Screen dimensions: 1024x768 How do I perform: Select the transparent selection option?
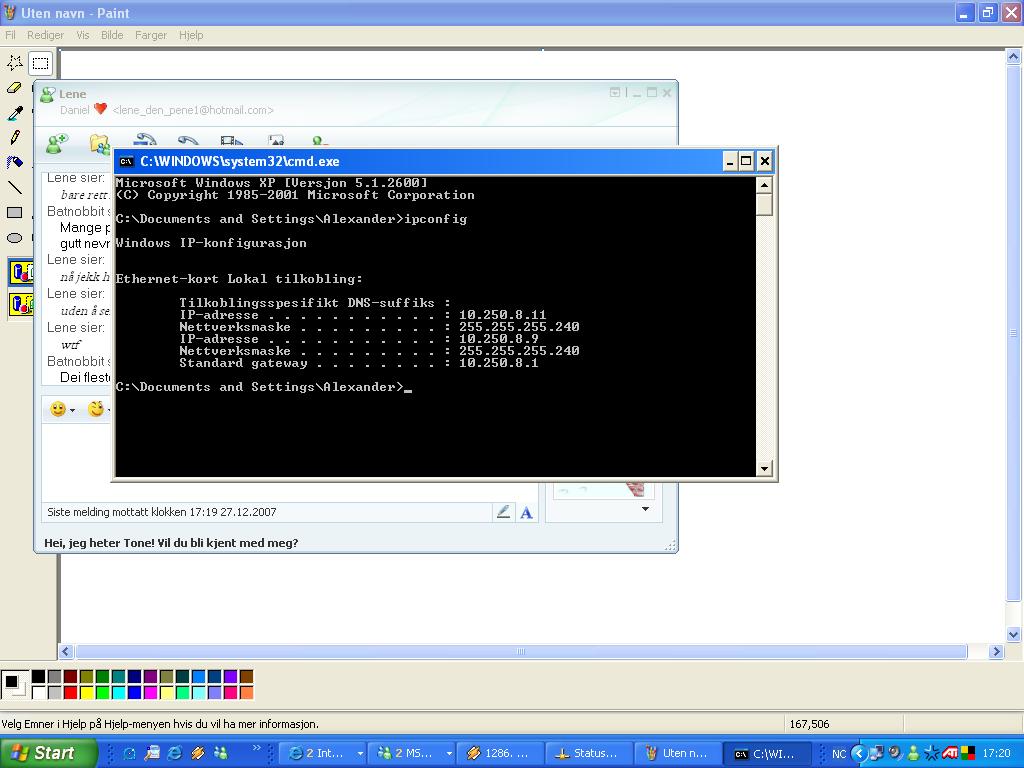[x=22, y=304]
